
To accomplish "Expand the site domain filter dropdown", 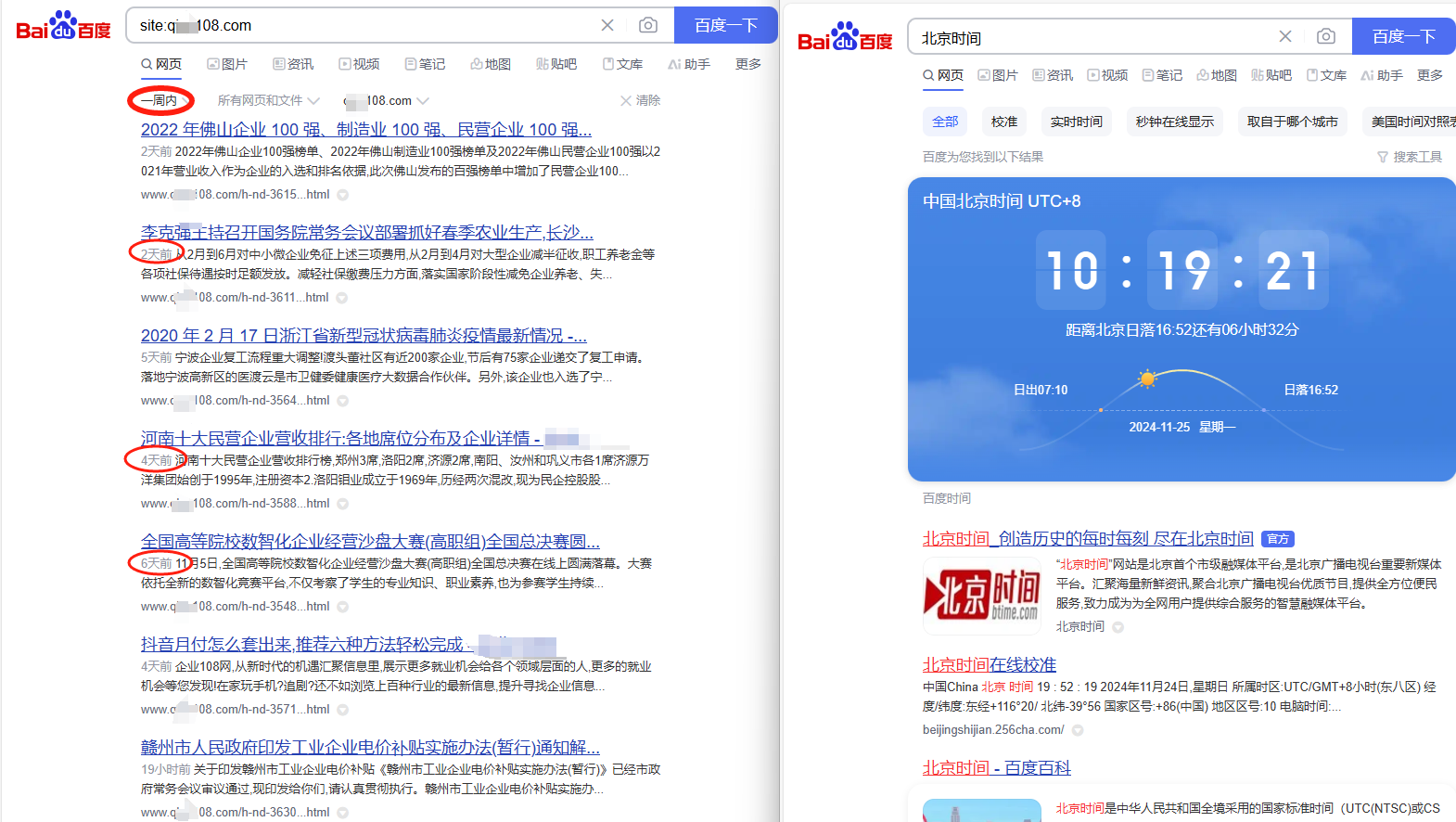I will pyautogui.click(x=386, y=100).
